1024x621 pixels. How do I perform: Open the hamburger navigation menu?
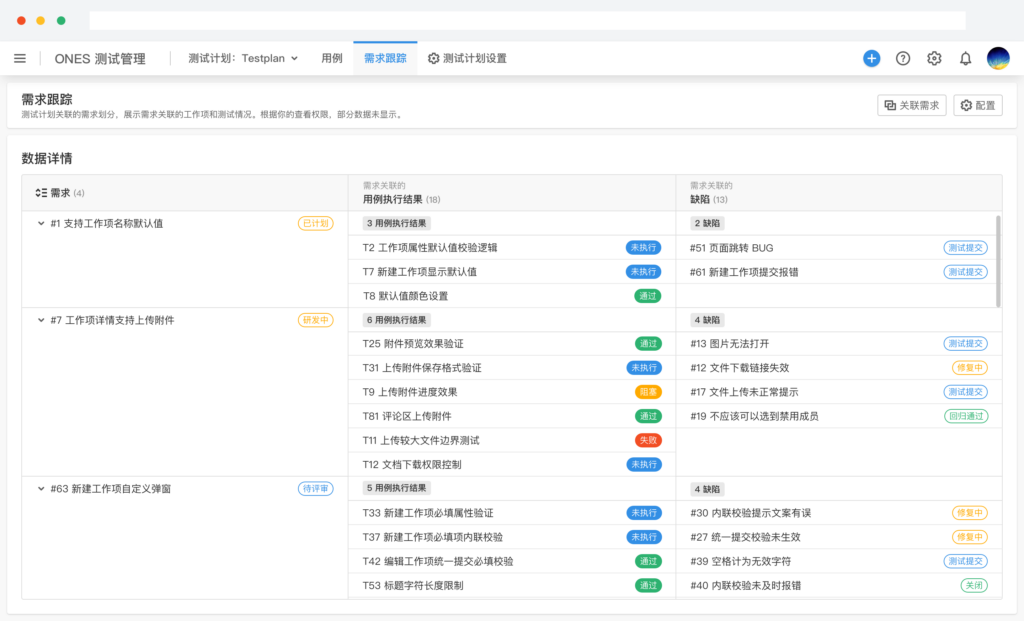click(x=20, y=58)
